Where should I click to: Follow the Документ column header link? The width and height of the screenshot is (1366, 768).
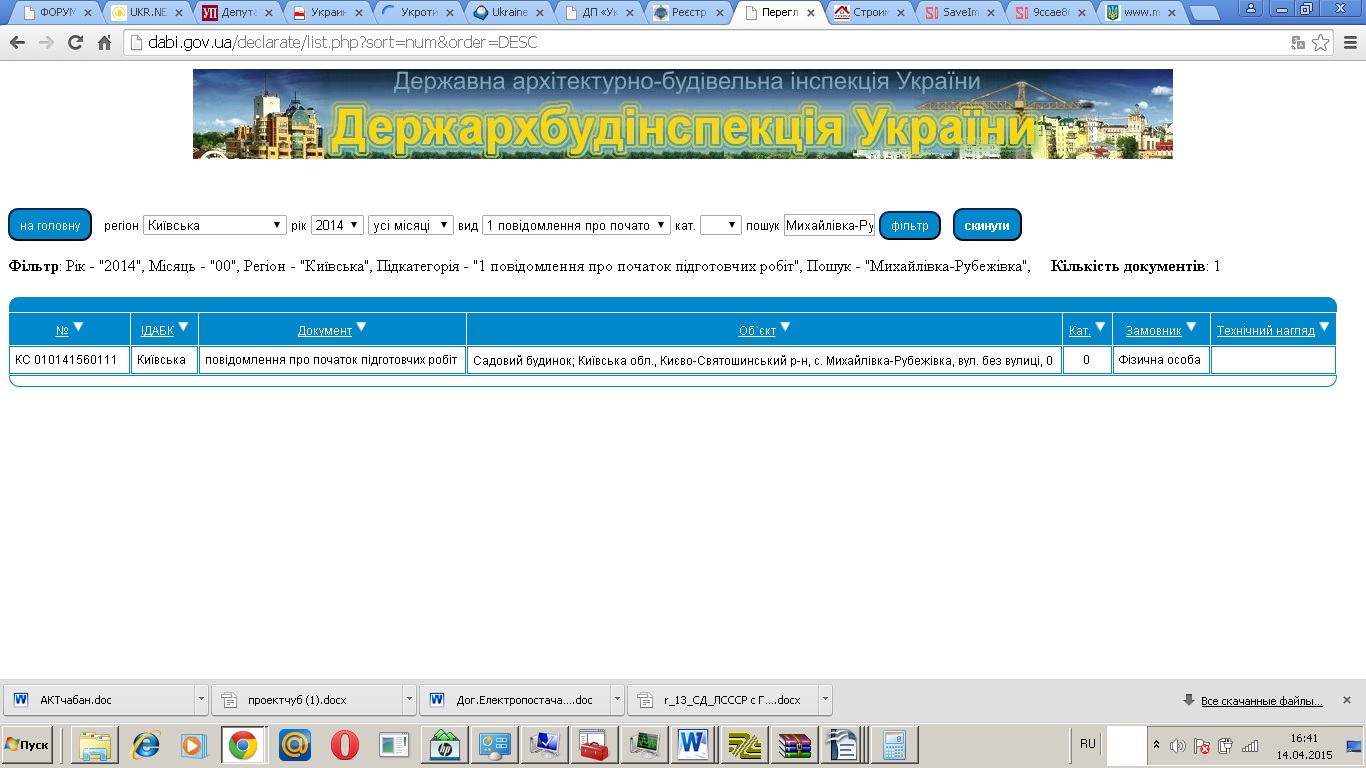click(x=325, y=330)
